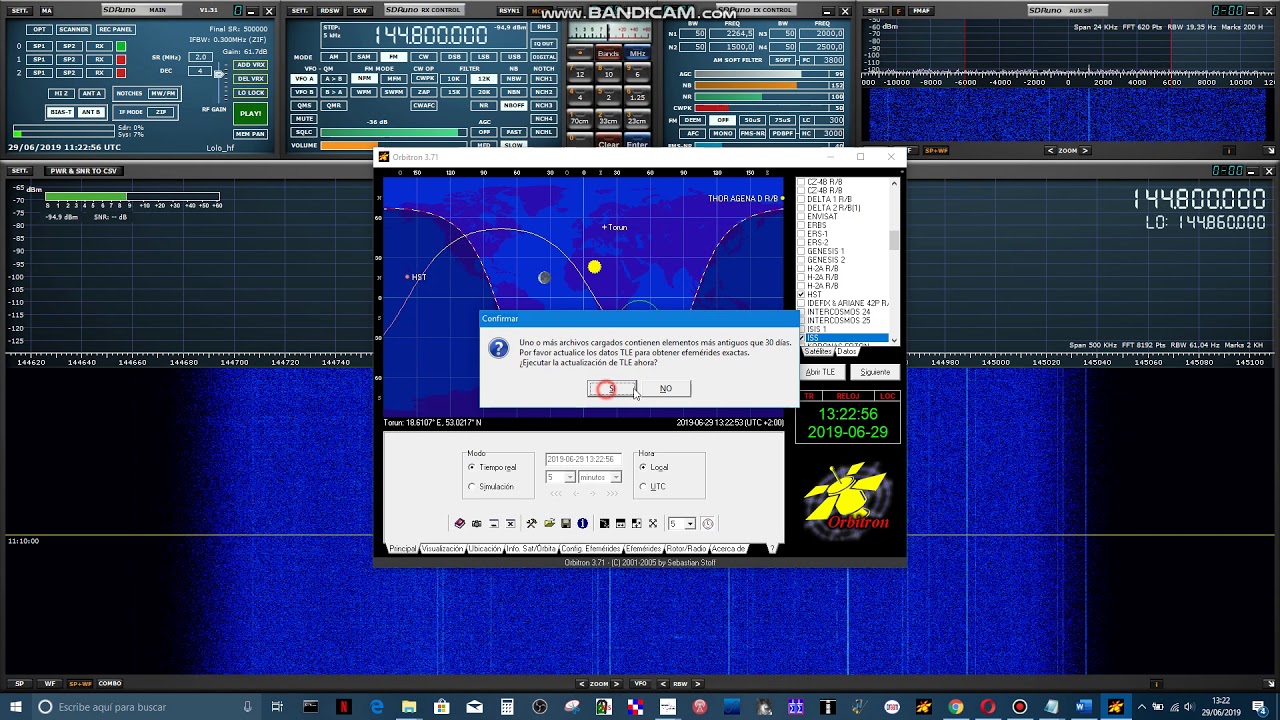The height and width of the screenshot is (720, 1280).
Task: Click the green PLAY! button in SDRuno Main
Action: coord(250,113)
